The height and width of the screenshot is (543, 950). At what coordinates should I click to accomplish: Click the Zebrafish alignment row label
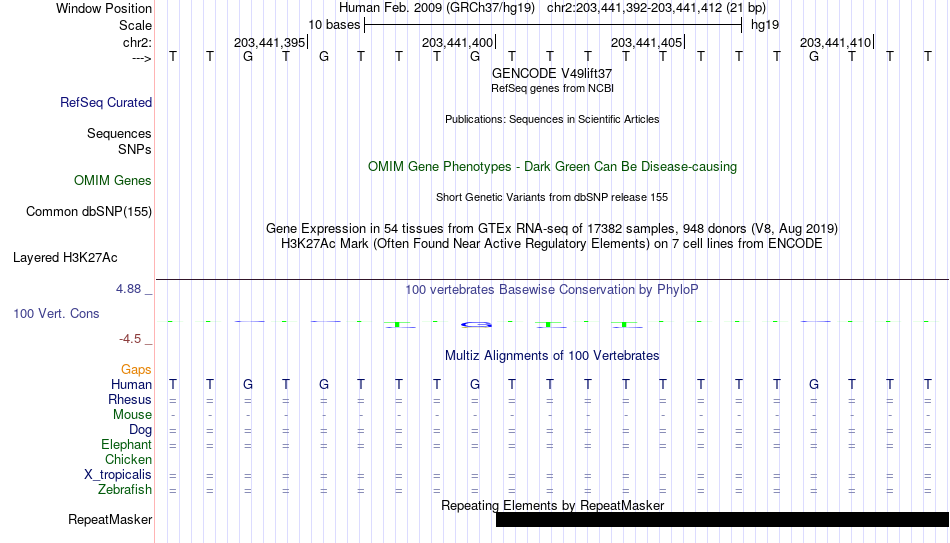125,490
